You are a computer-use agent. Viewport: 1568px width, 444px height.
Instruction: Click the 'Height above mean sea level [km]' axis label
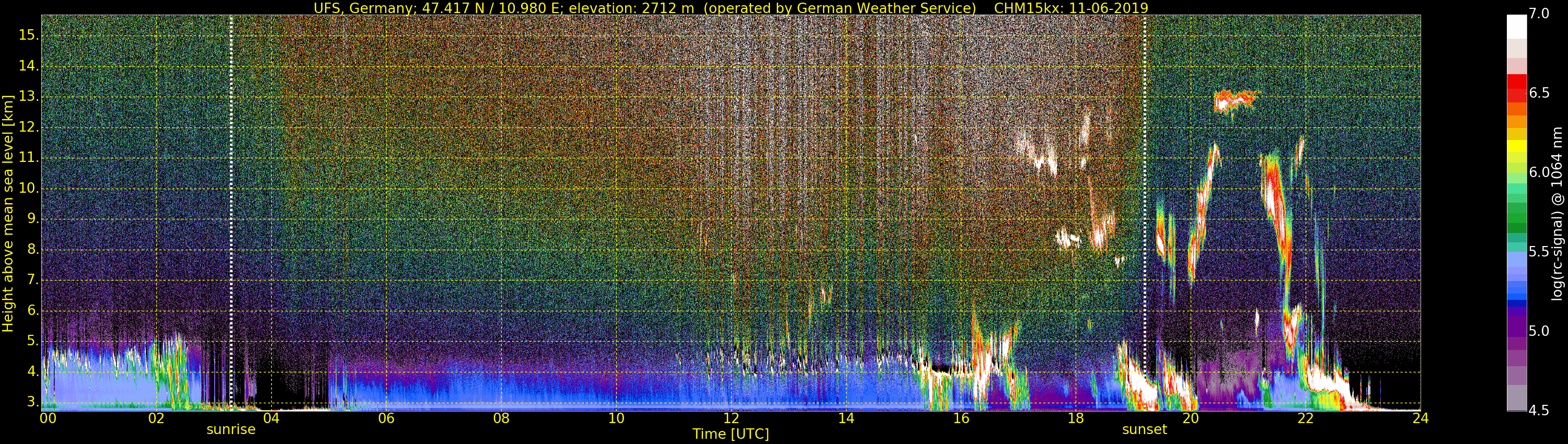coord(8,213)
